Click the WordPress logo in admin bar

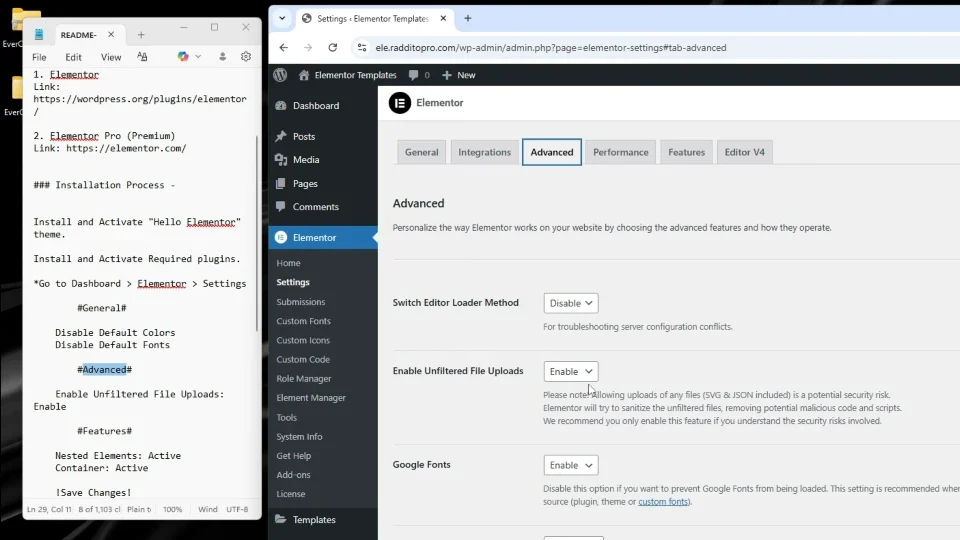tap(280, 75)
